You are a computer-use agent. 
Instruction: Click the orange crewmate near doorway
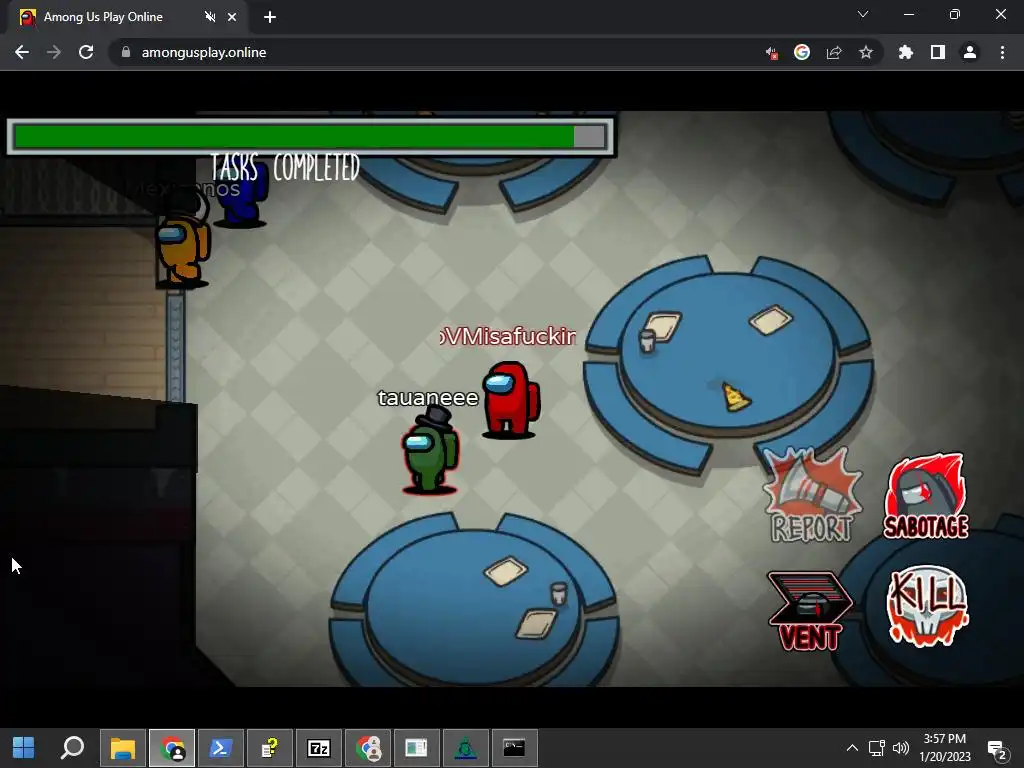point(182,245)
